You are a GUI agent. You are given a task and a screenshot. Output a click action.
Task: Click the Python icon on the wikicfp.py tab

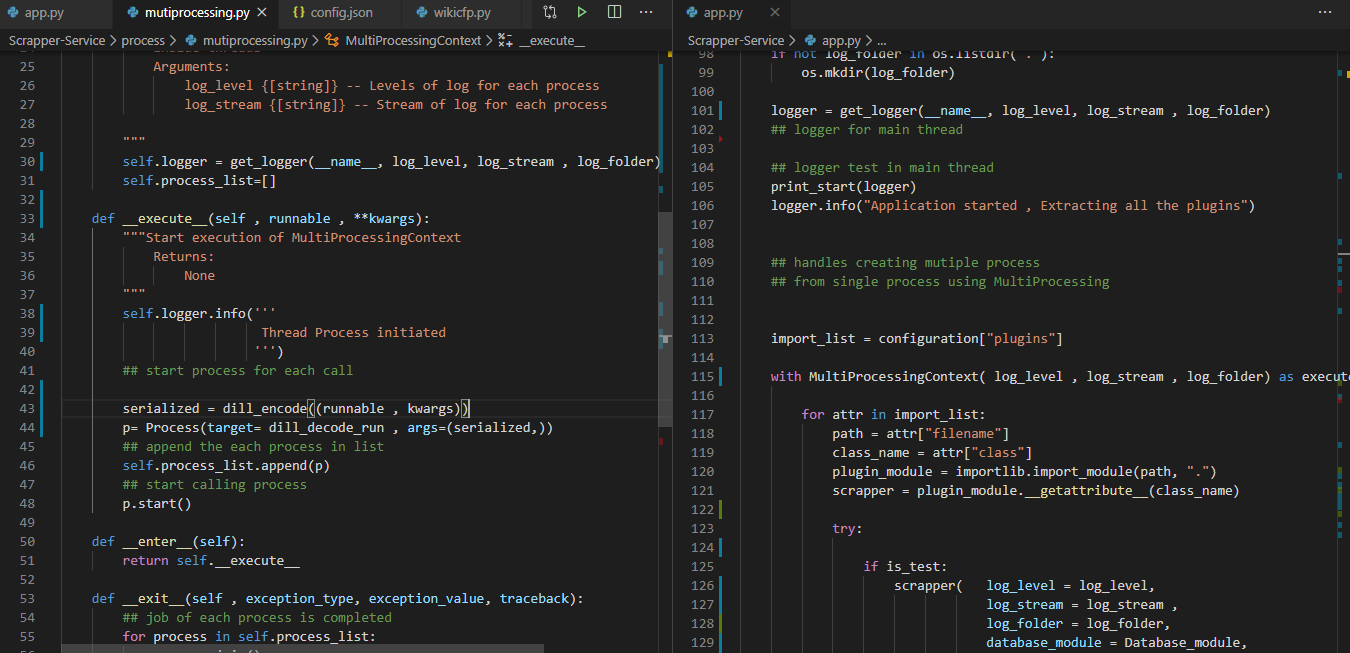point(418,14)
